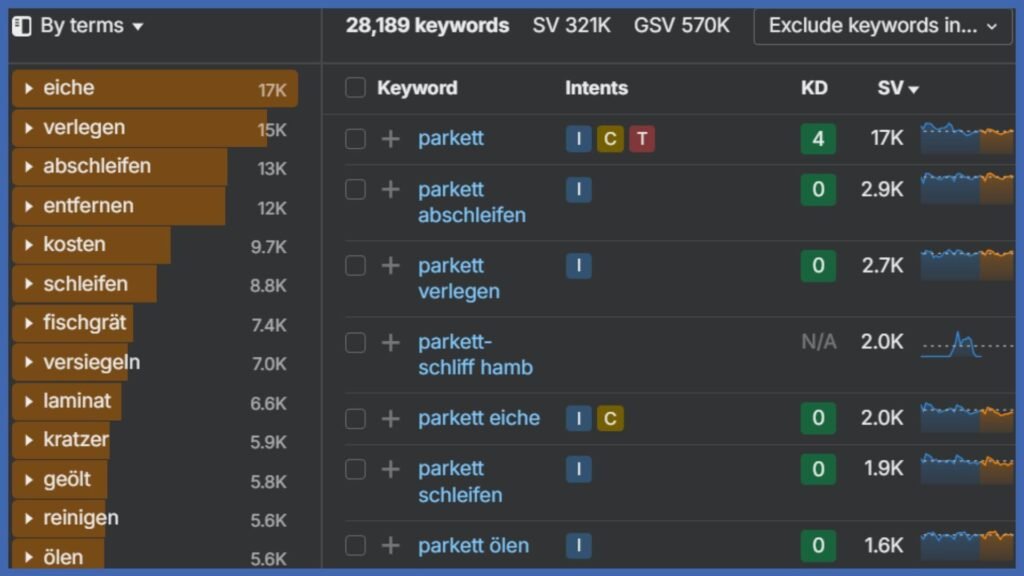
Task: Sort by the SV column header
Action: point(897,88)
